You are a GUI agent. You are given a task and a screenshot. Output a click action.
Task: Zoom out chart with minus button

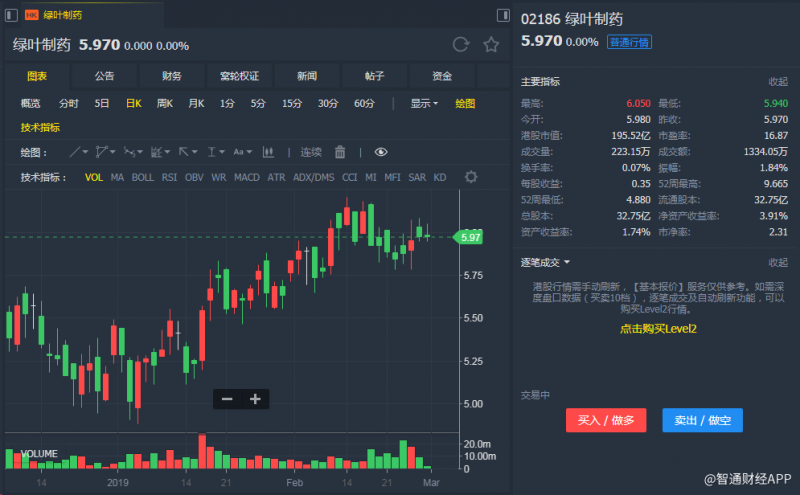tap(228, 399)
